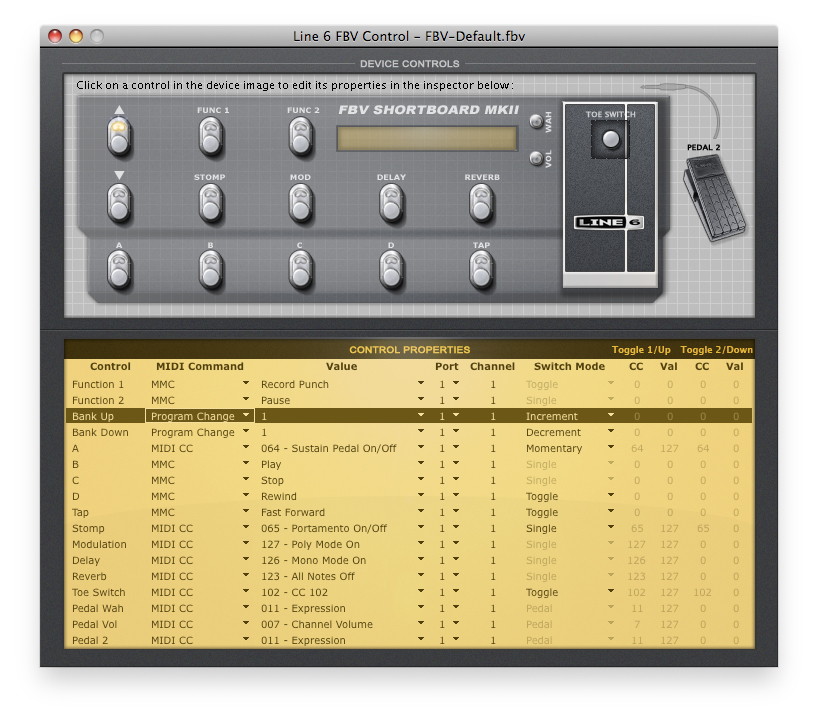Click the WAH indicator light
The width and height of the screenshot is (818, 722).
point(536,121)
